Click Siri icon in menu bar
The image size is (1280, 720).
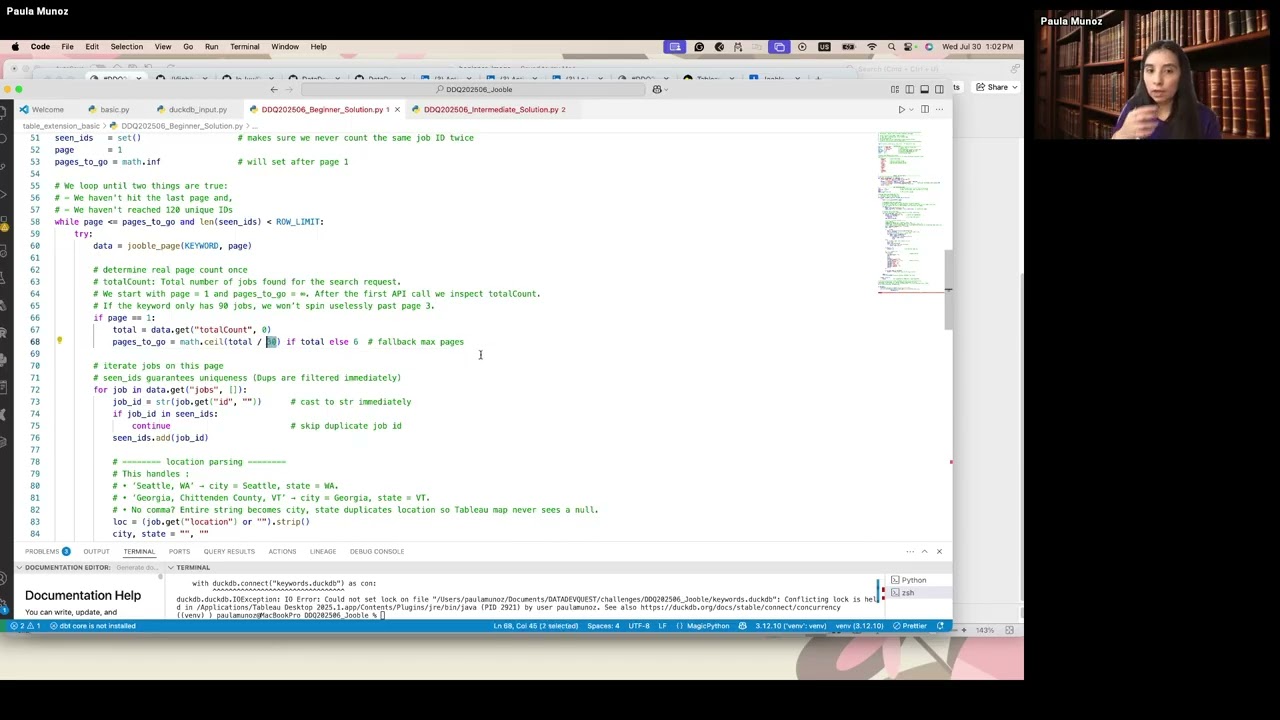pos(929,46)
